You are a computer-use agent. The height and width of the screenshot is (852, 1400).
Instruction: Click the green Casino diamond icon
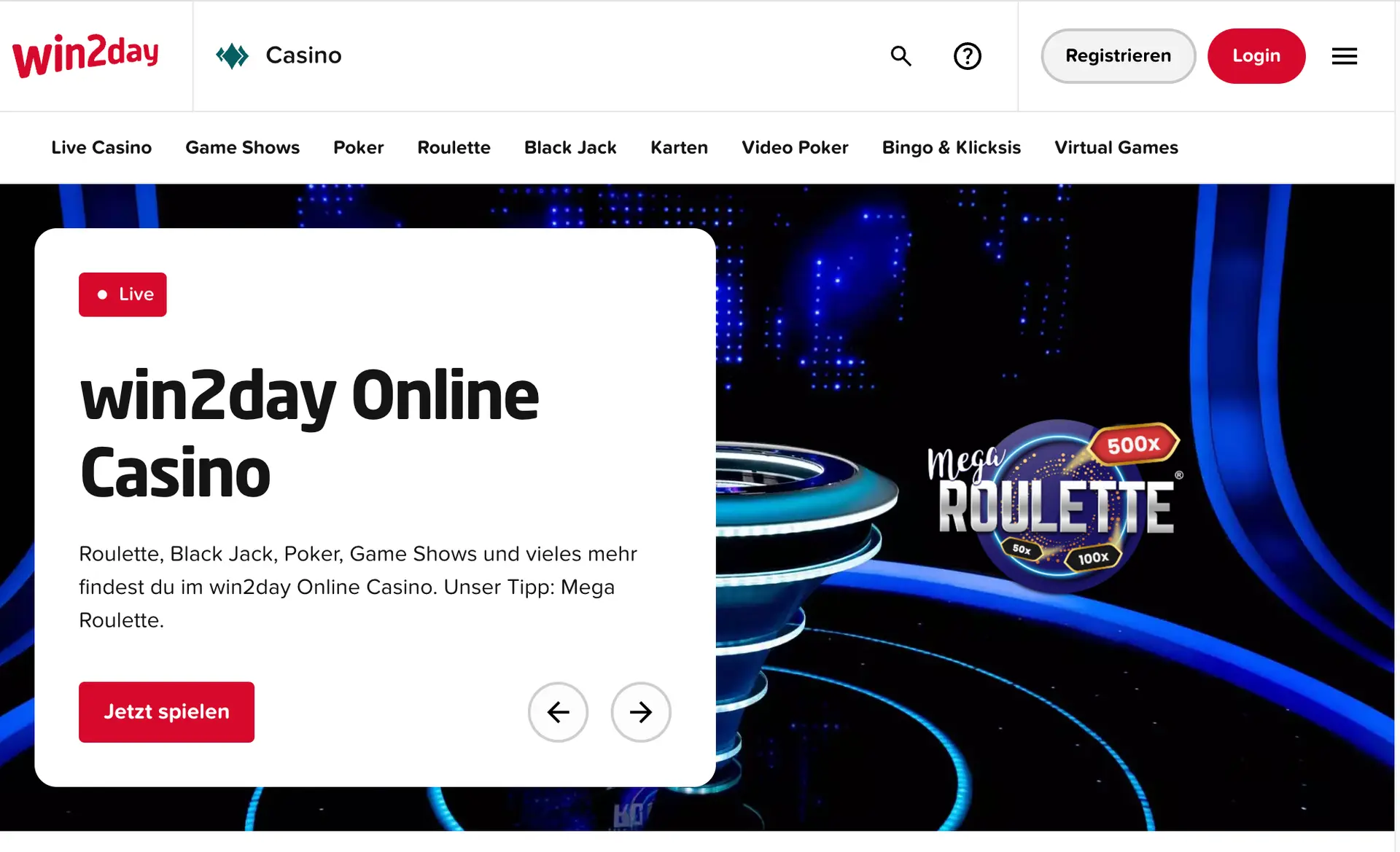(232, 55)
